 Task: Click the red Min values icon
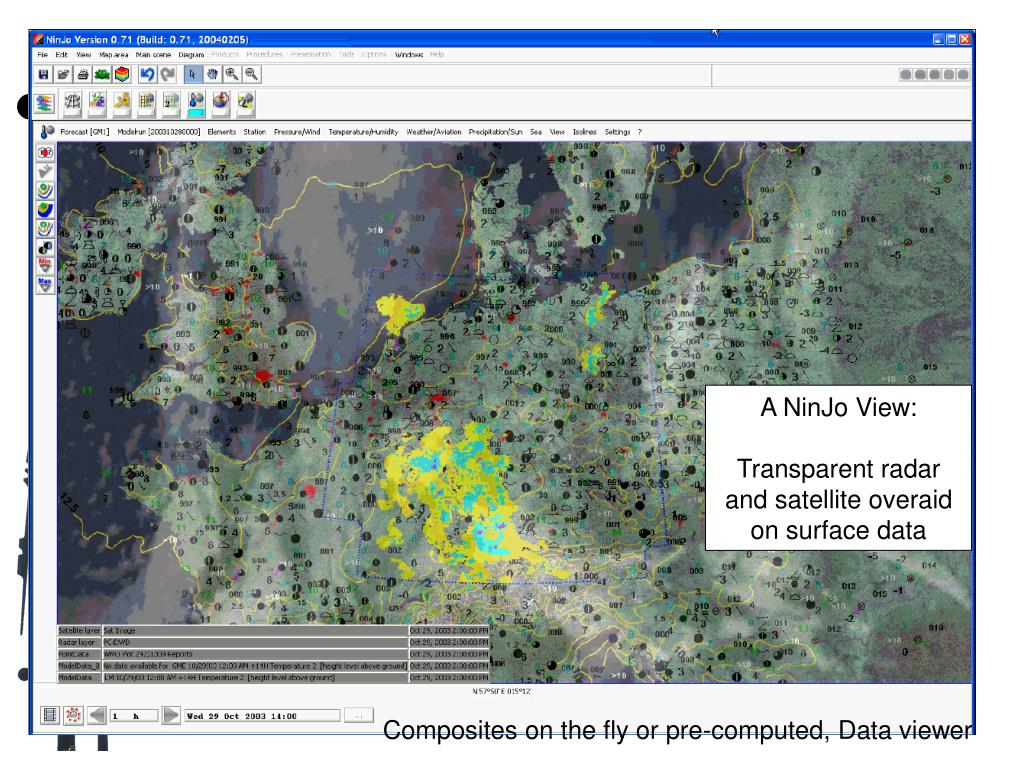tap(45, 266)
